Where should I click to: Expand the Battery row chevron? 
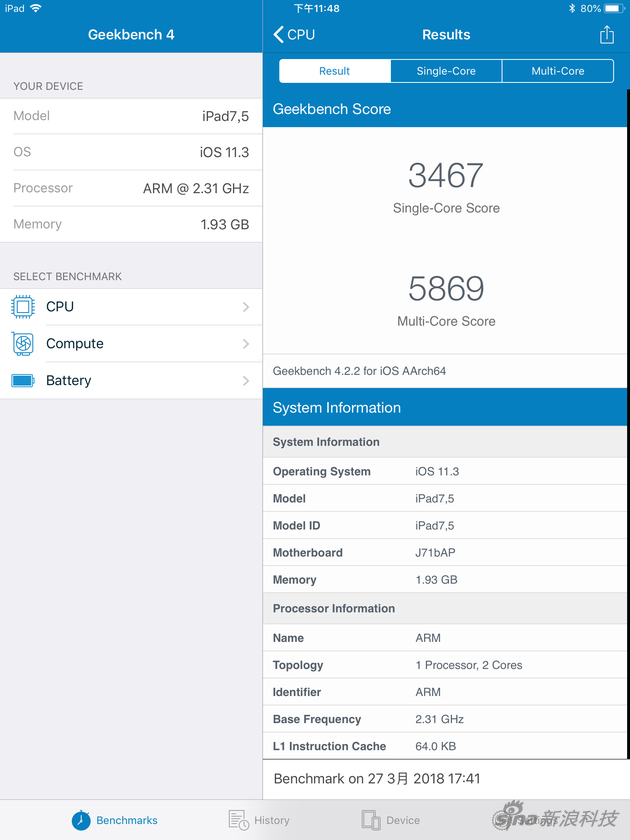click(246, 381)
